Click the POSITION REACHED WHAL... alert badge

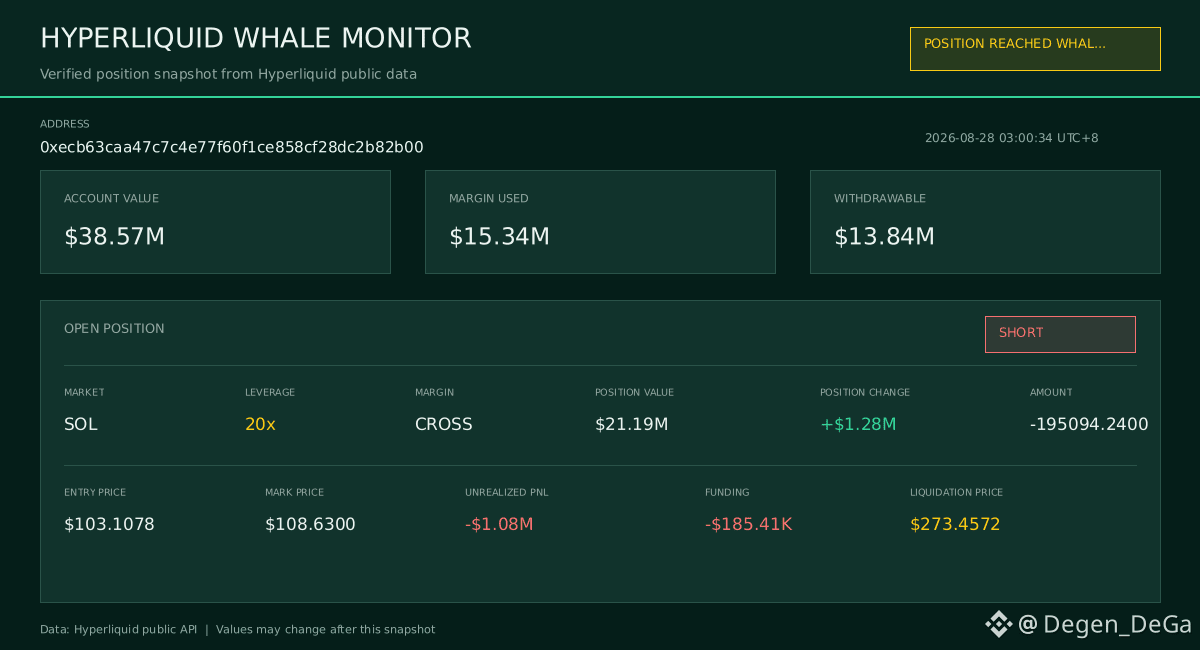pos(1035,49)
